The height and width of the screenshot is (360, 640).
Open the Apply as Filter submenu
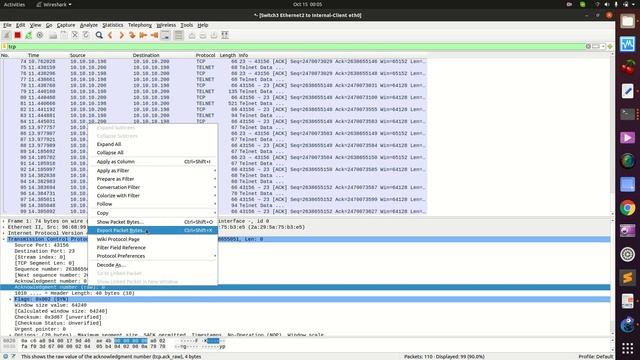pyautogui.click(x=153, y=171)
